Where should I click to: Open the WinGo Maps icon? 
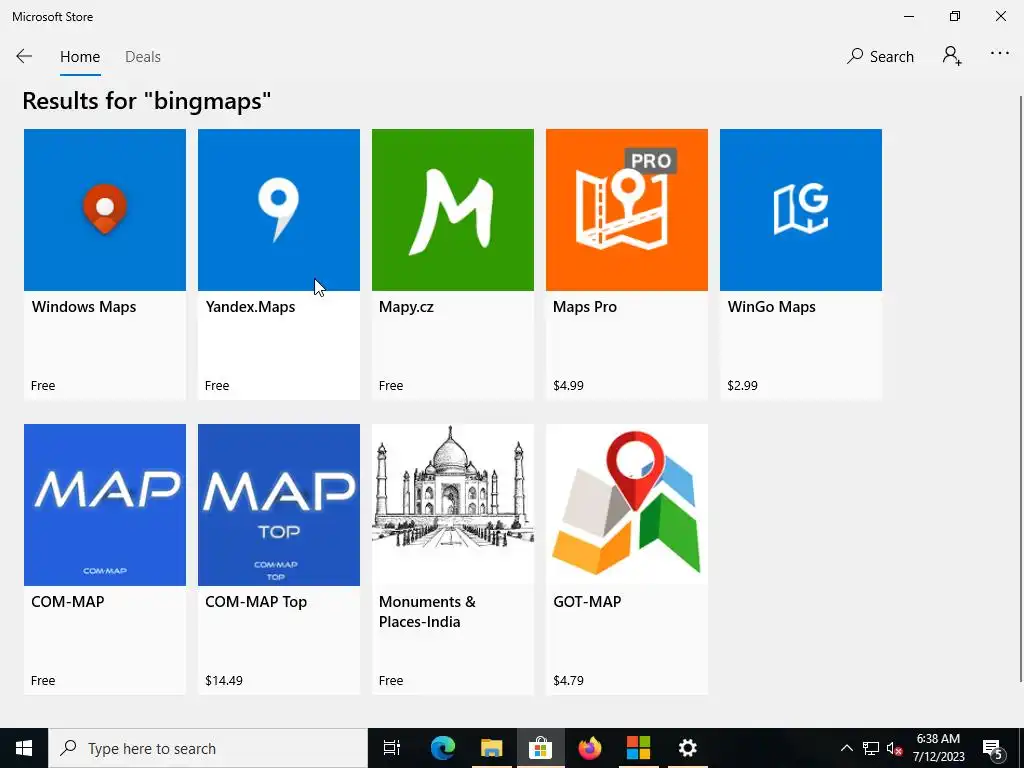tap(801, 210)
